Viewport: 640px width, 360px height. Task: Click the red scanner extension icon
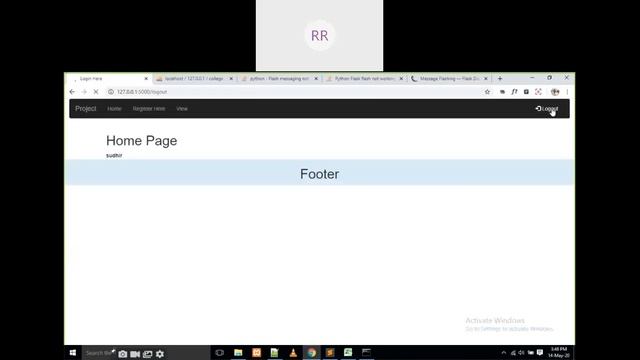click(x=538, y=92)
